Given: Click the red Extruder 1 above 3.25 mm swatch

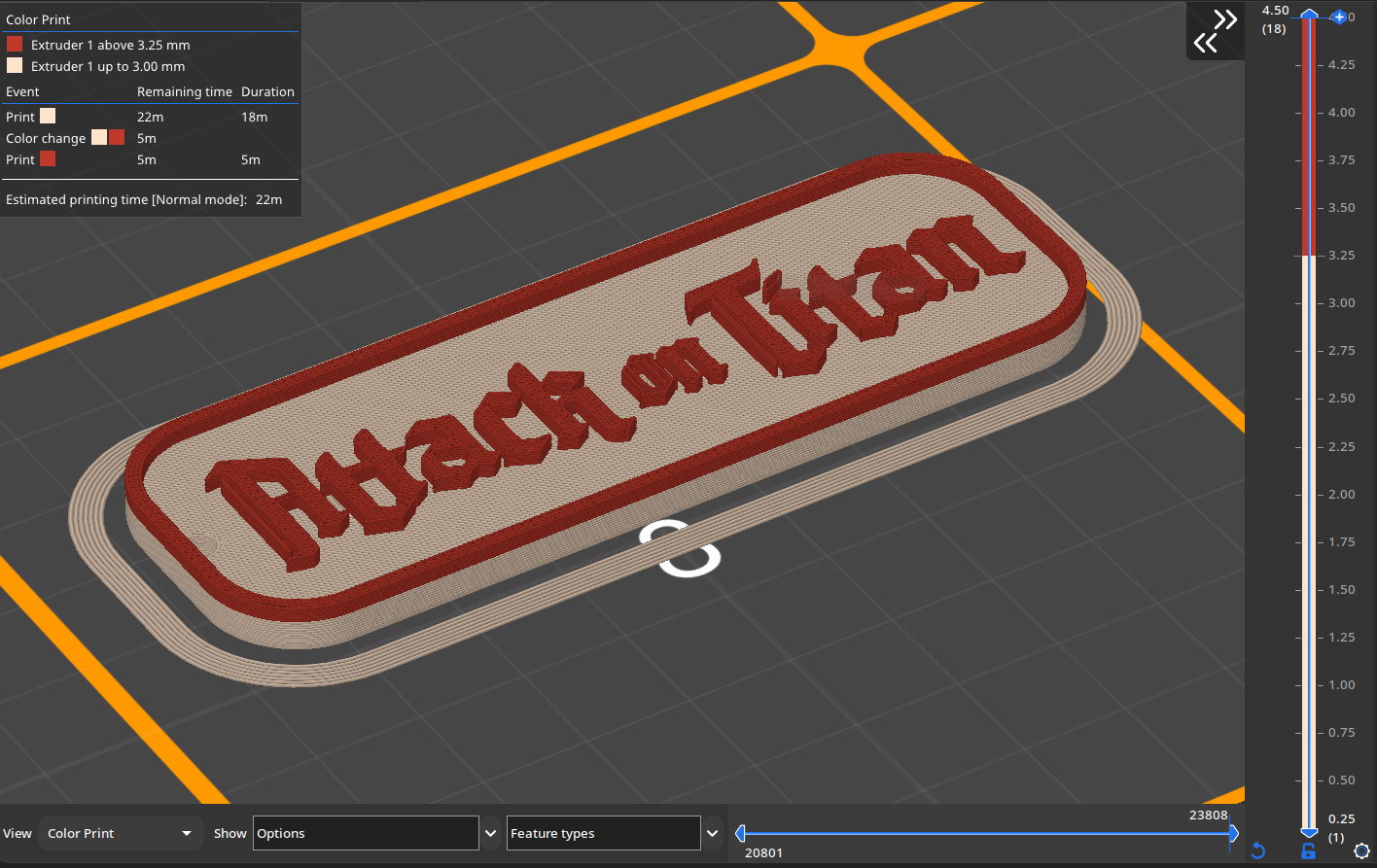Looking at the screenshot, I should [x=15, y=45].
